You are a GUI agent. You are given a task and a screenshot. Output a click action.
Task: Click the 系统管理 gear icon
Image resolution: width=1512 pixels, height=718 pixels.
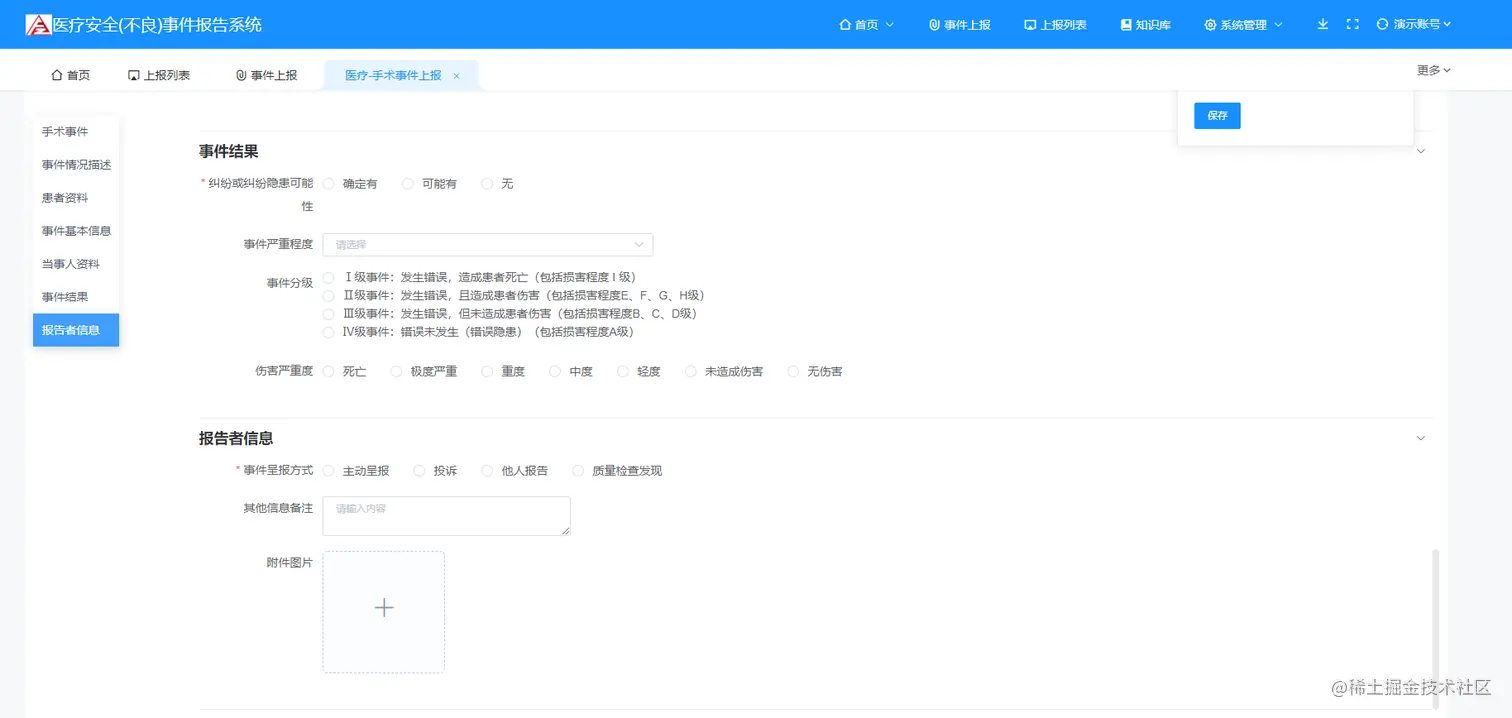pyautogui.click(x=1209, y=24)
